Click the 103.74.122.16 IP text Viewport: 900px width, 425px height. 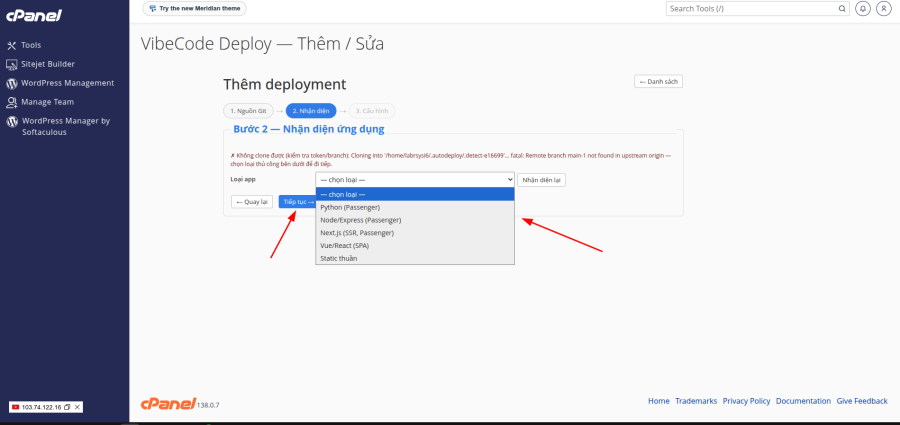click(41, 407)
